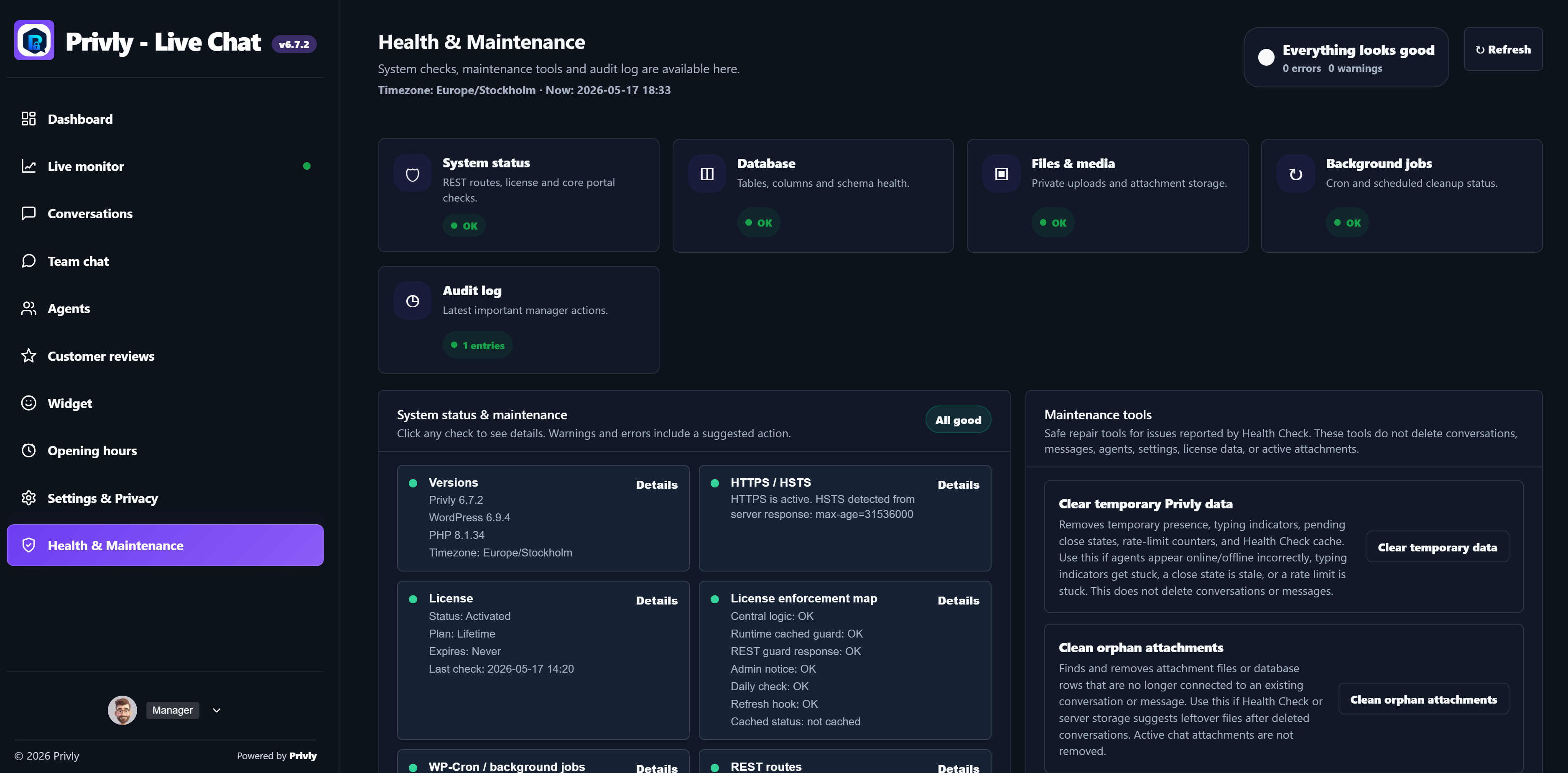Click the OK badge under Database
Screen dimensions: 1568x773
tap(758, 223)
